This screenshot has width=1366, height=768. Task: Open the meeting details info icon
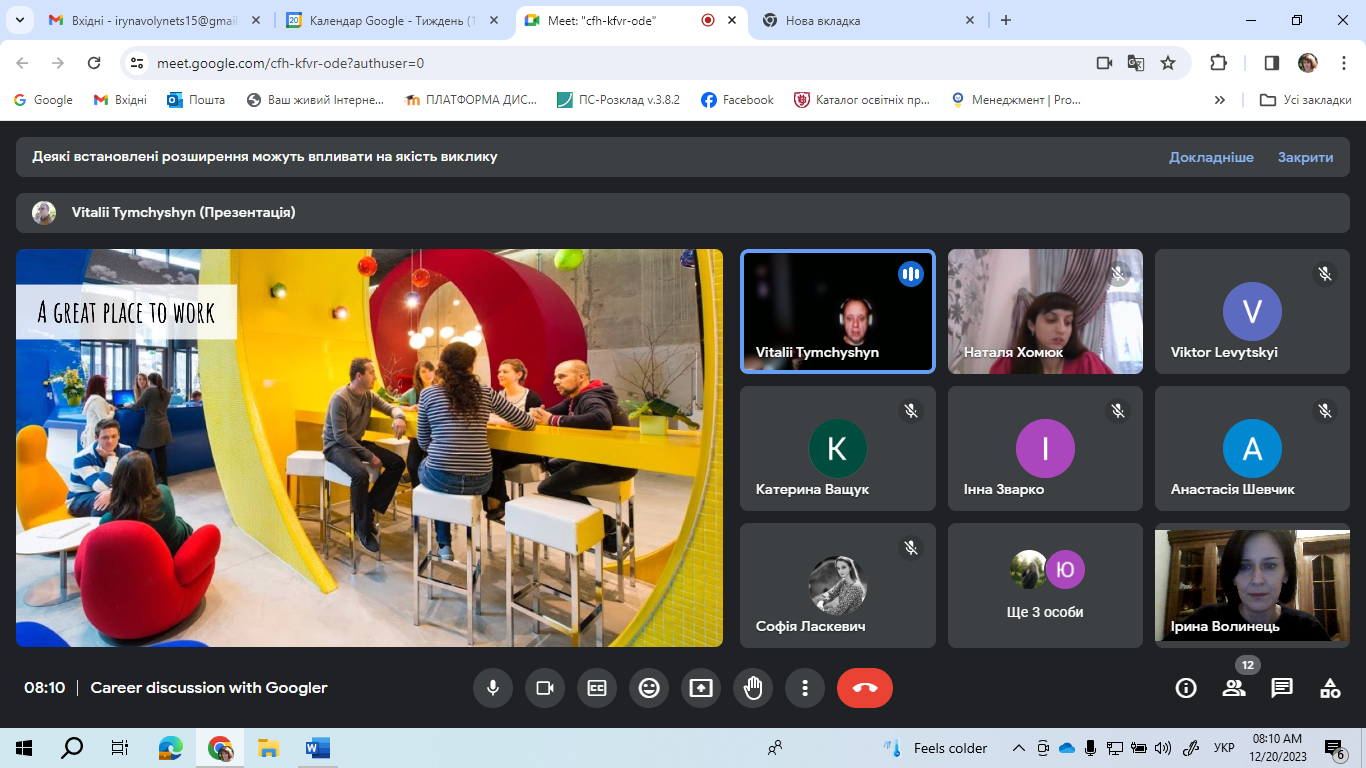(1186, 688)
